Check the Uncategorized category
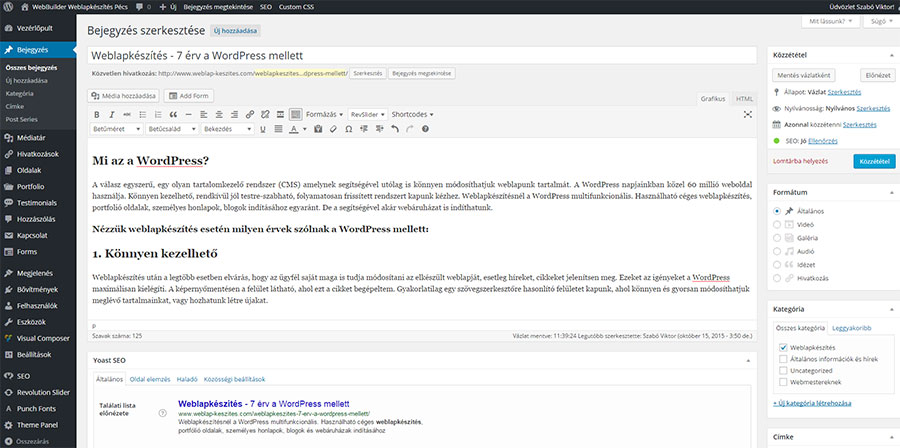 tap(783, 371)
